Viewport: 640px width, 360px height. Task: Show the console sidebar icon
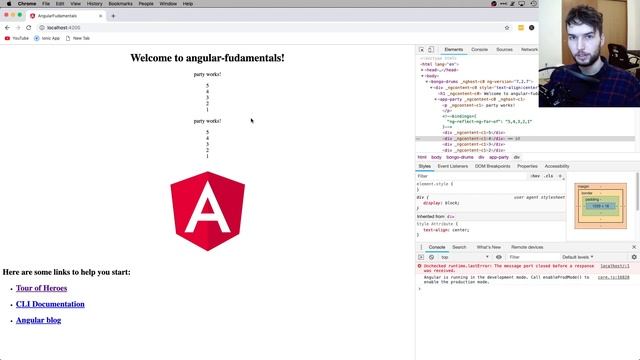[421, 257]
